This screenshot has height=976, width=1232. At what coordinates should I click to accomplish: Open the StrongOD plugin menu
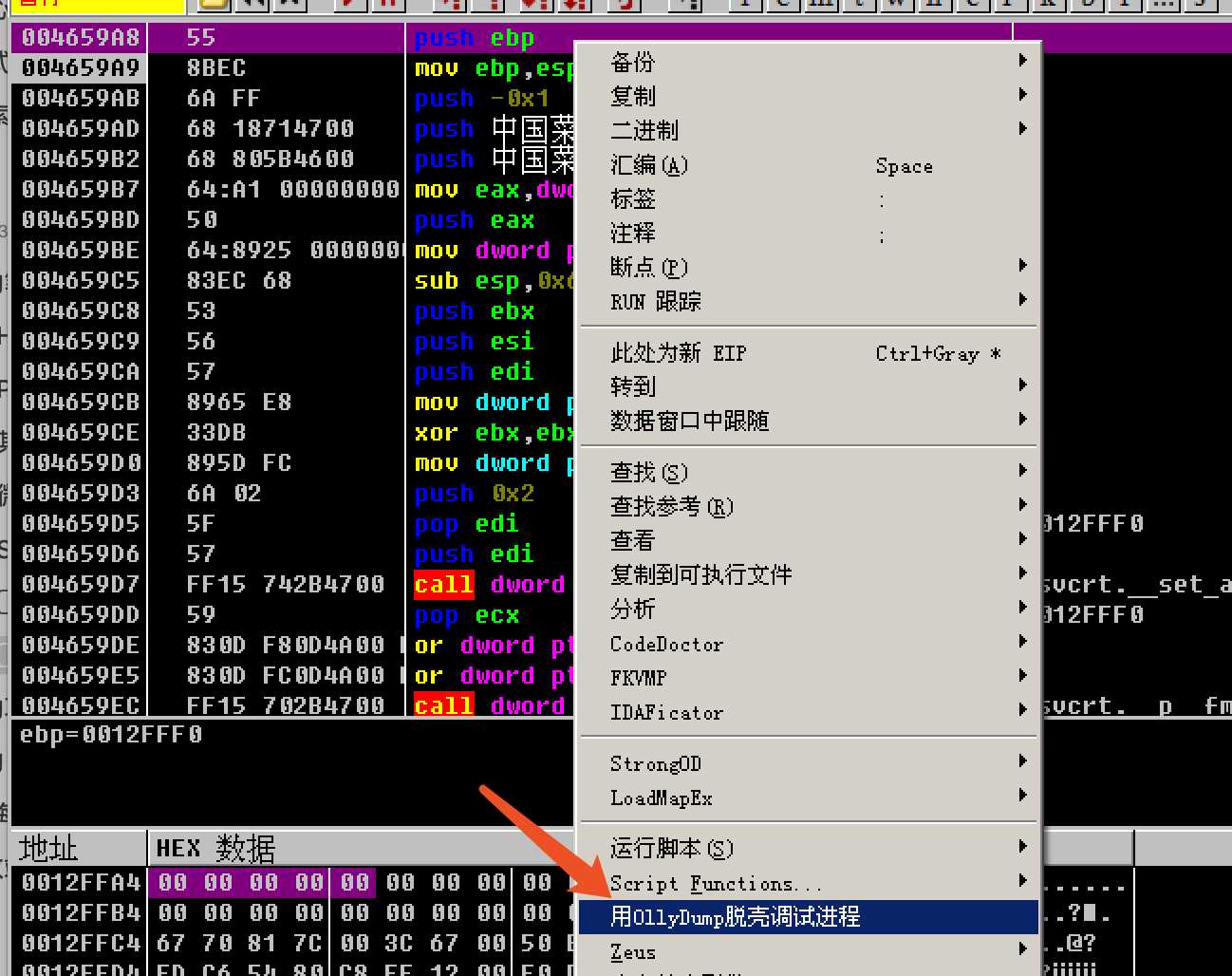point(809,763)
